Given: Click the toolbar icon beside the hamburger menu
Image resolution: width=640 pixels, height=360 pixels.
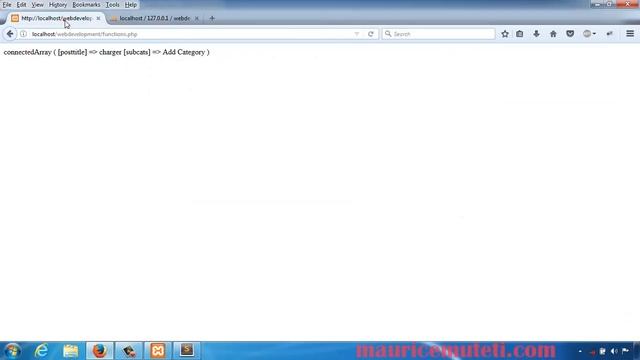Looking at the screenshot, I should pyautogui.click(x=609, y=34).
